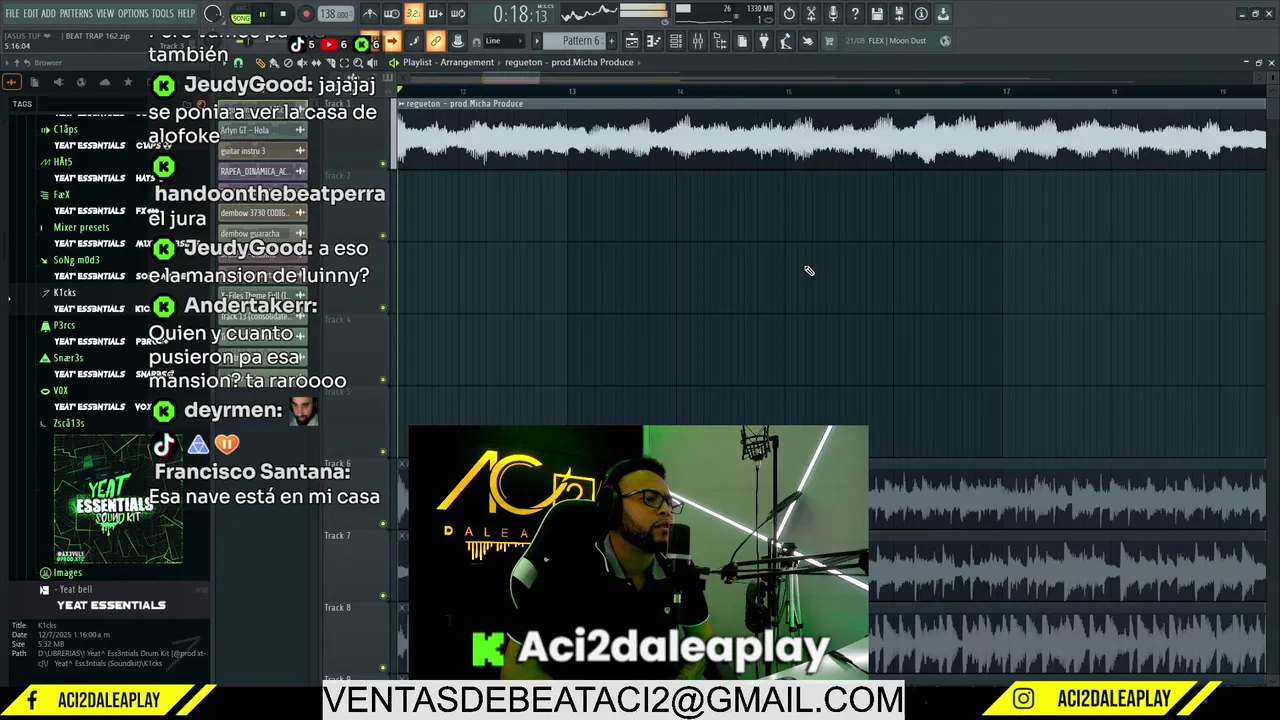Viewport: 1280px width, 720px height.
Task: Open the Images folder in the browser
Action: pyautogui.click(x=67, y=573)
